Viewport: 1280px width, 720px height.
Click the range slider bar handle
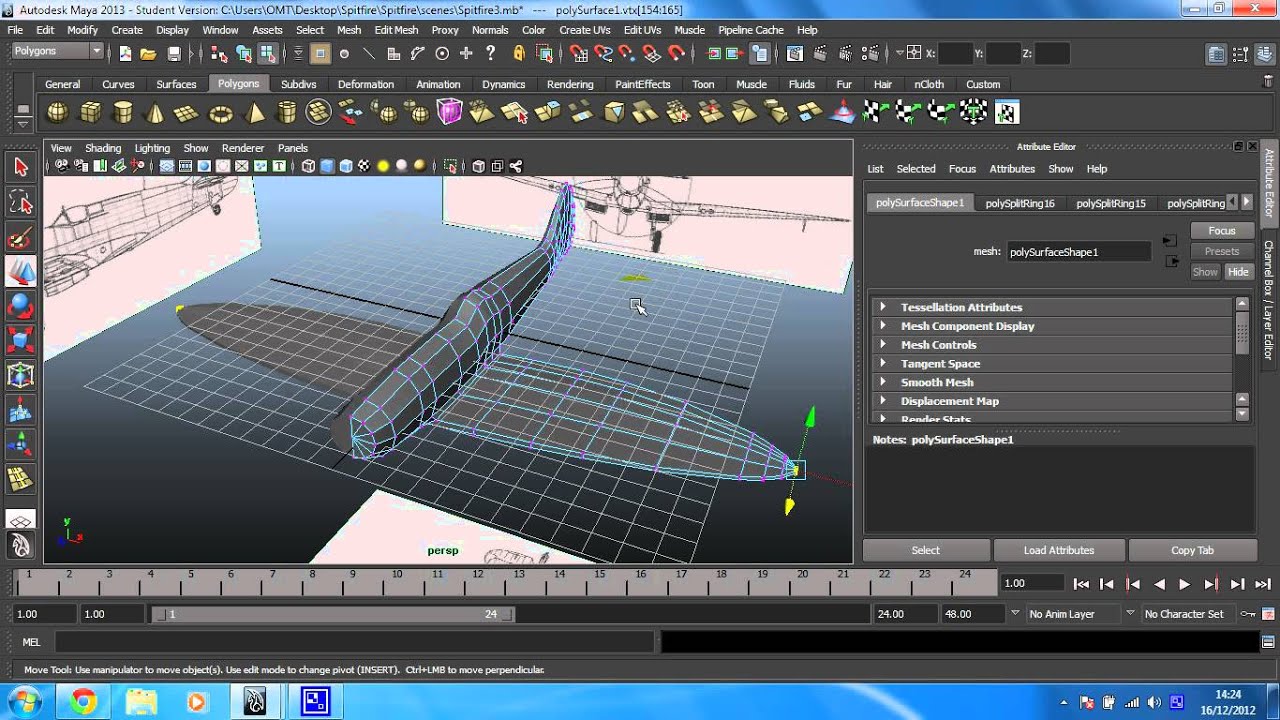(x=332, y=614)
